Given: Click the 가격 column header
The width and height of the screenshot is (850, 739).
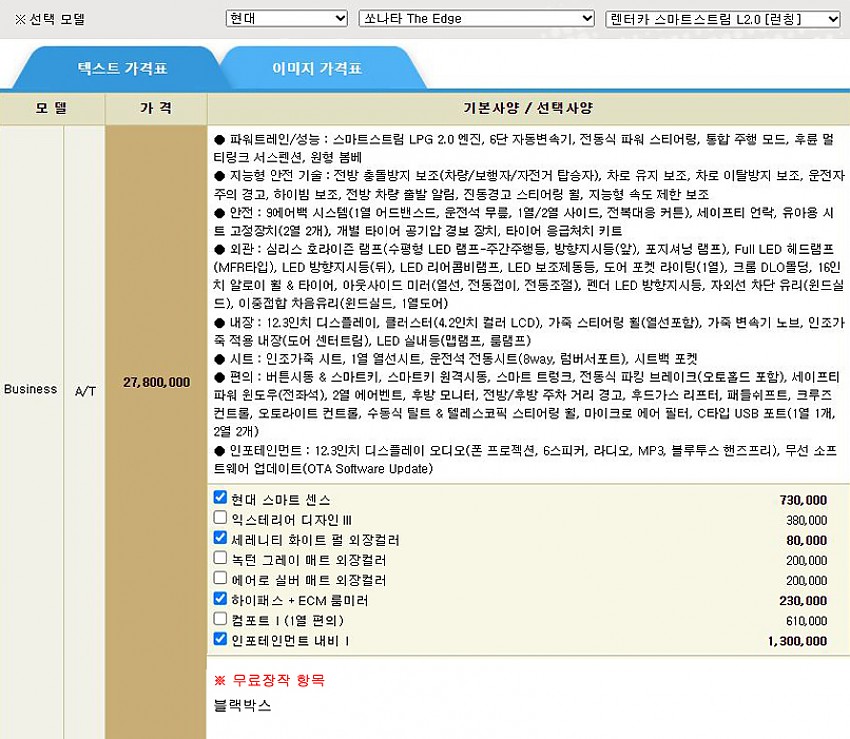Looking at the screenshot, I should 156,108.
